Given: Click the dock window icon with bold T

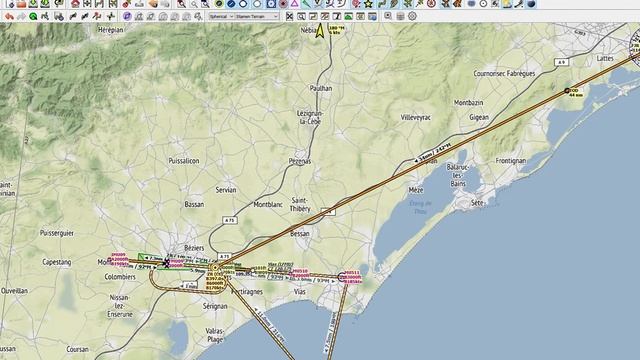Looking at the screenshot, I should pyautogui.click(x=337, y=16).
